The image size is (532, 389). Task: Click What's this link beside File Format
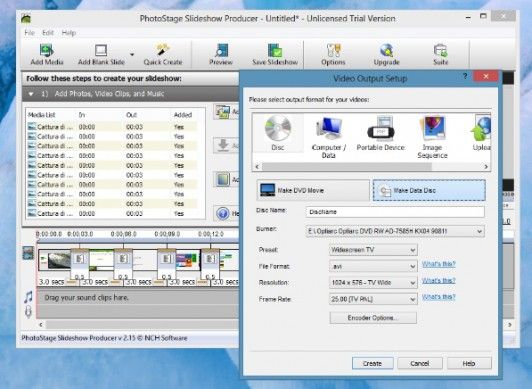(x=438, y=264)
